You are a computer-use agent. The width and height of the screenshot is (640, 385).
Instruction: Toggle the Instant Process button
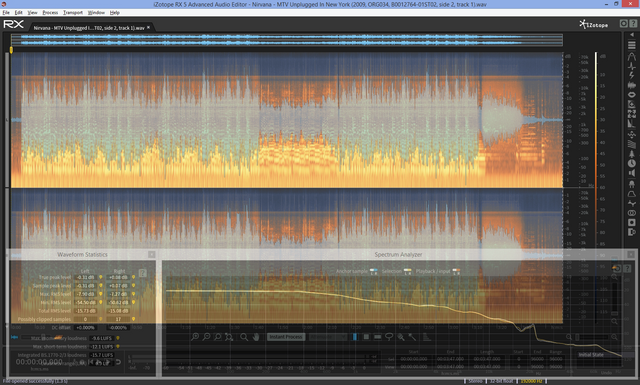(286, 337)
